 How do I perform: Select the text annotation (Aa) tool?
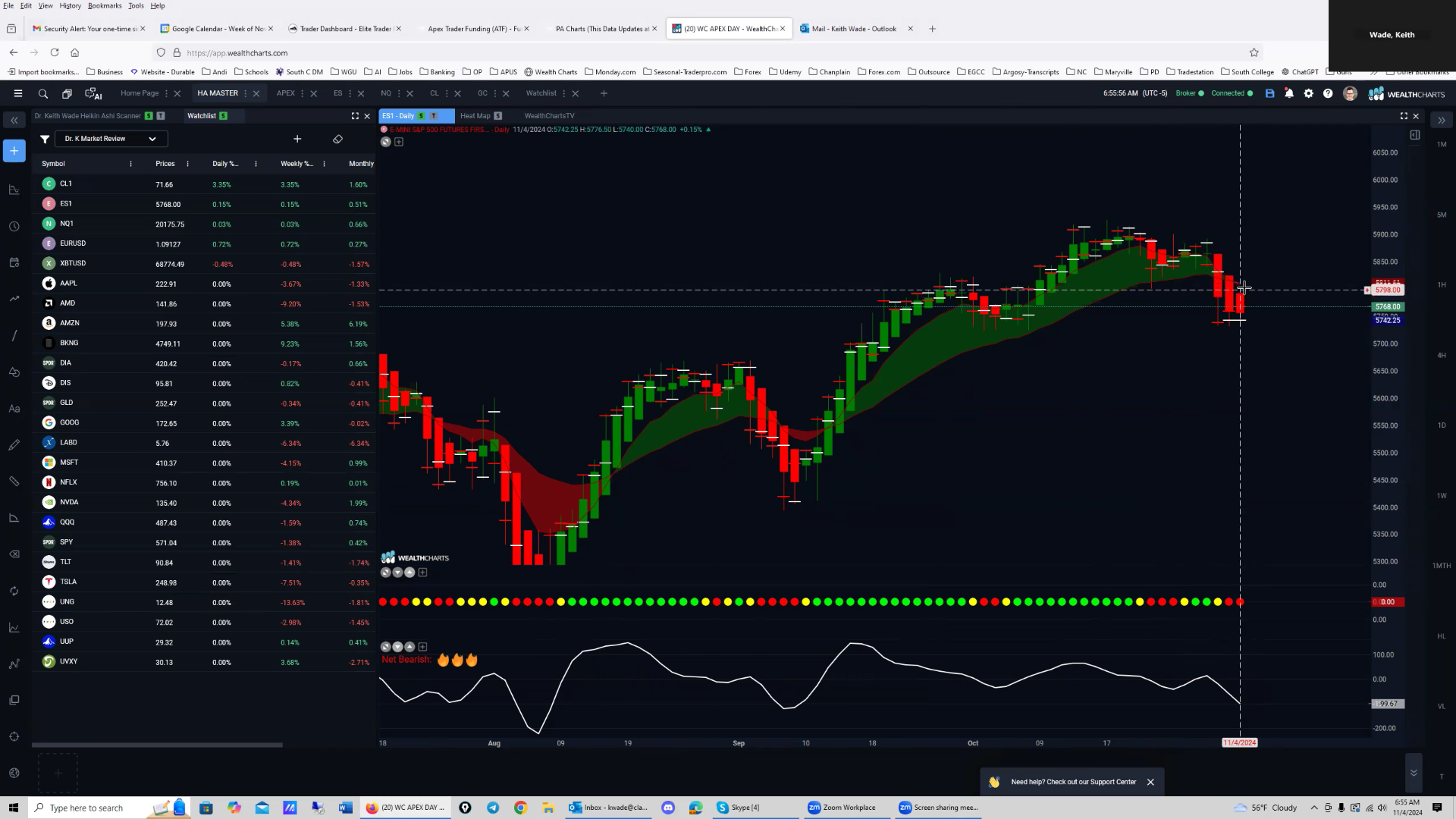[x=14, y=409]
